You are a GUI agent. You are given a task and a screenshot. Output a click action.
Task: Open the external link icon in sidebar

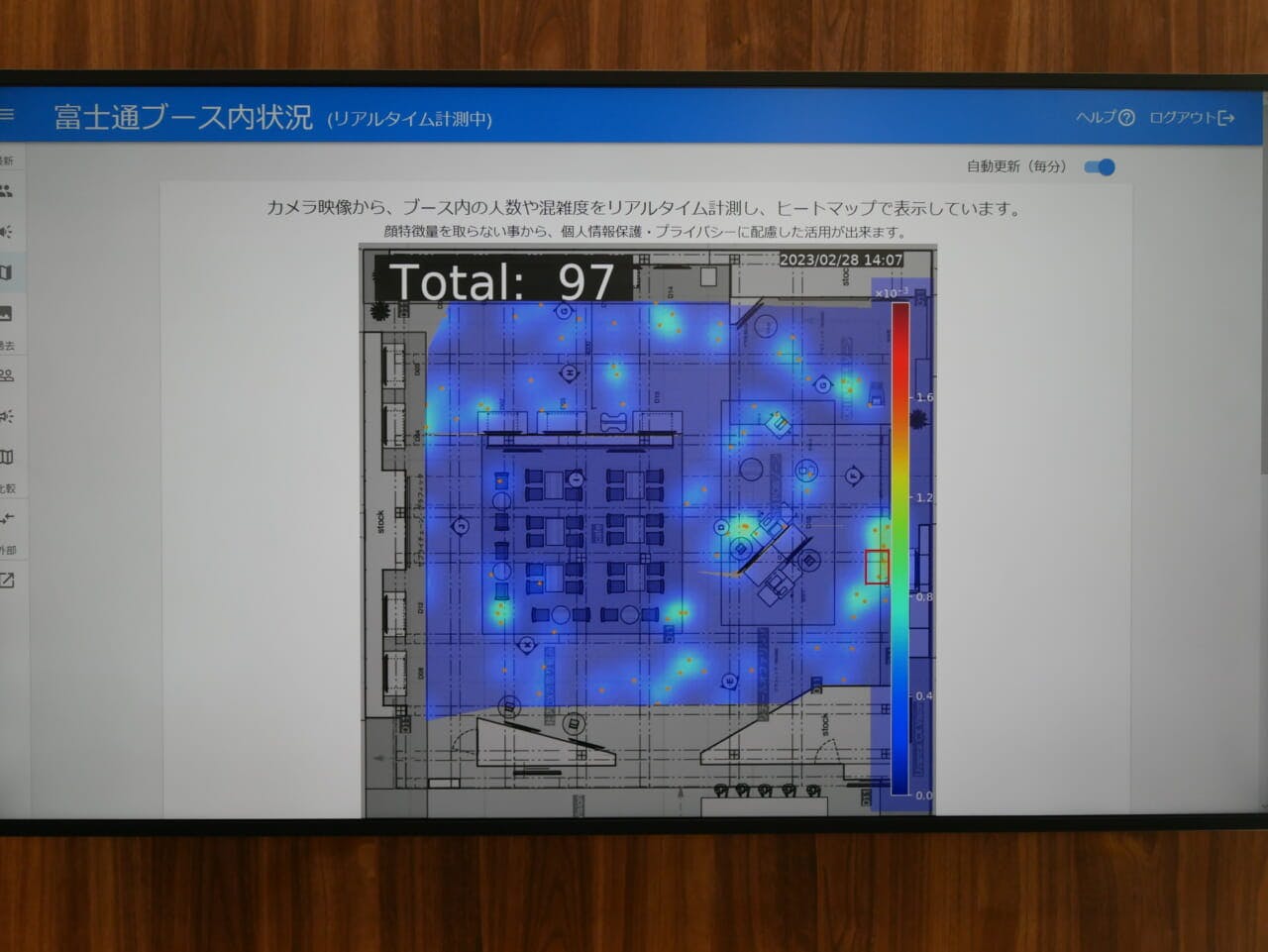point(6,580)
